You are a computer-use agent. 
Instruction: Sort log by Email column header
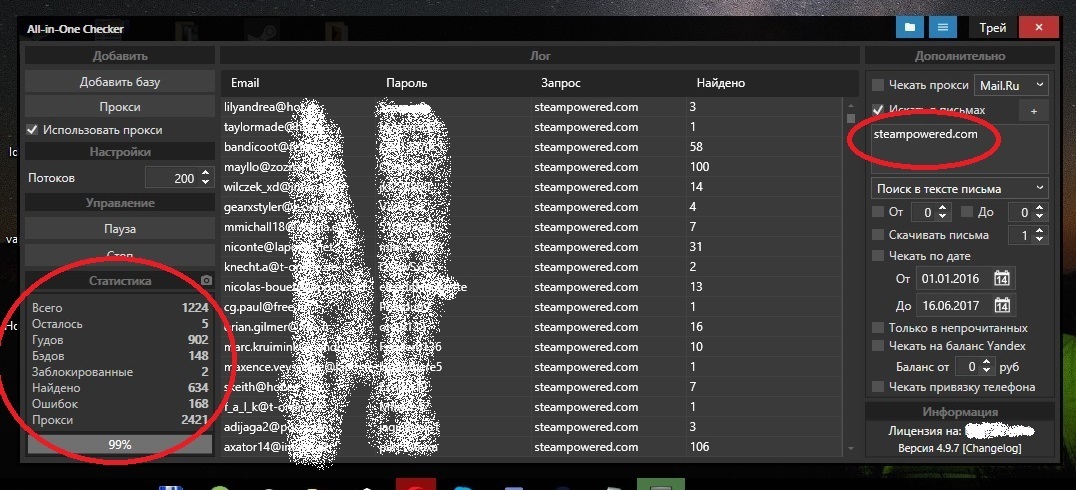(245, 83)
